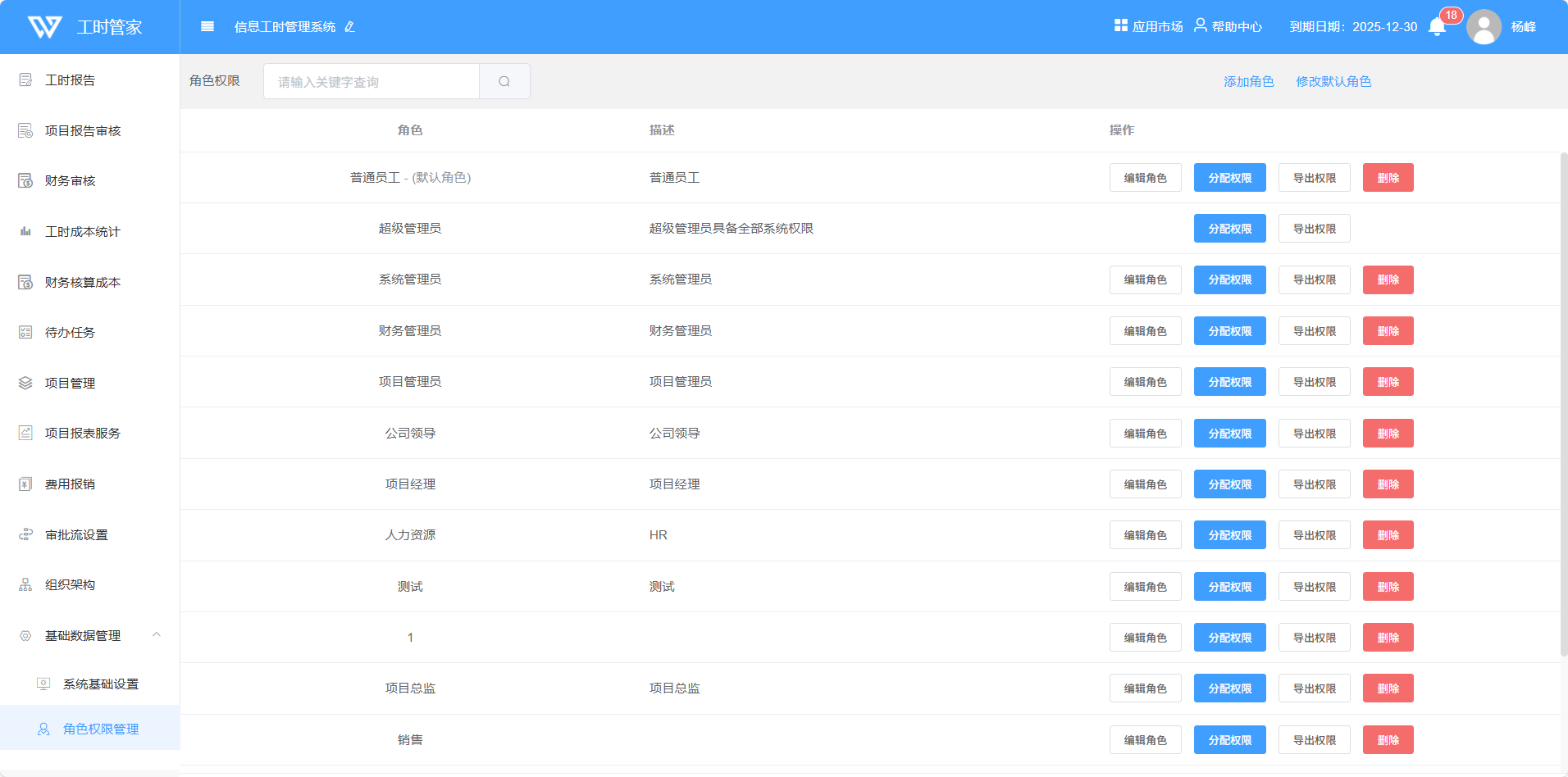Image resolution: width=1568 pixels, height=777 pixels.
Task: Click 分配权限 for 超级管理员
Action: pos(1229,229)
